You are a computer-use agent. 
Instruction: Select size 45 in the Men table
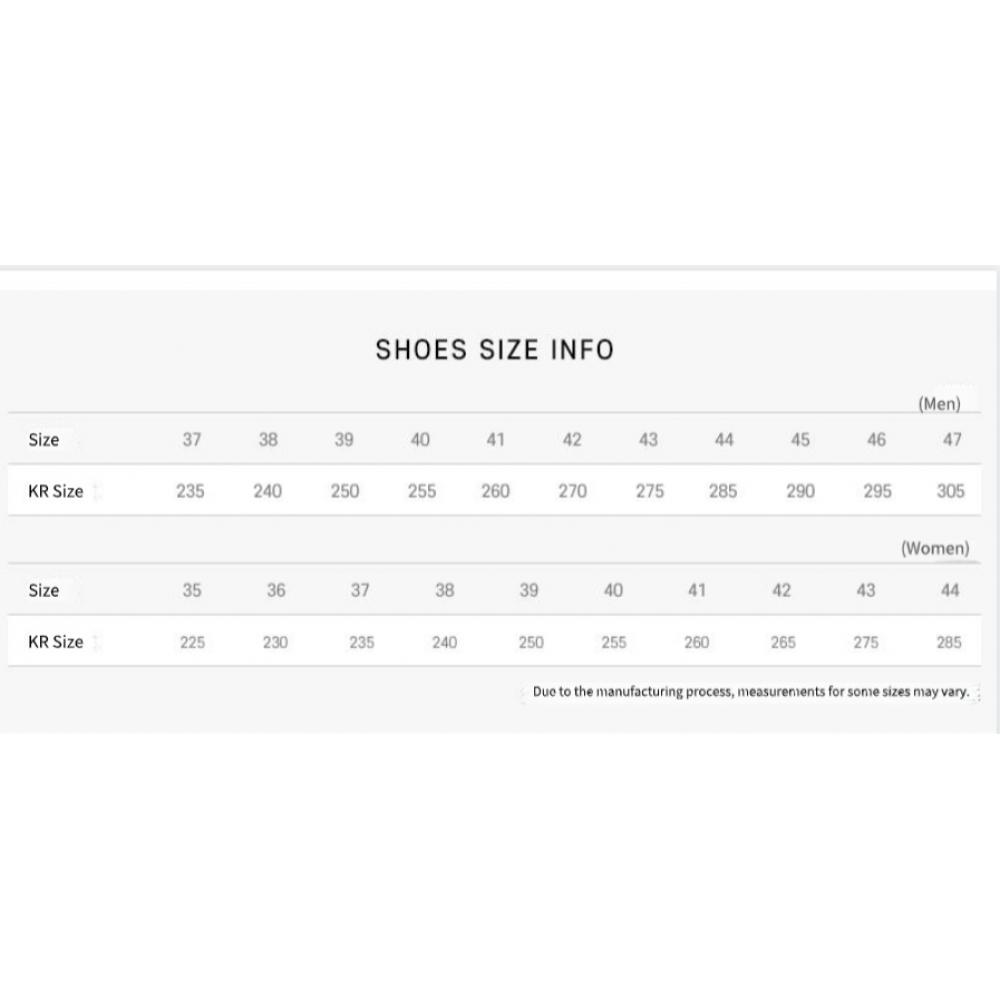pos(800,440)
